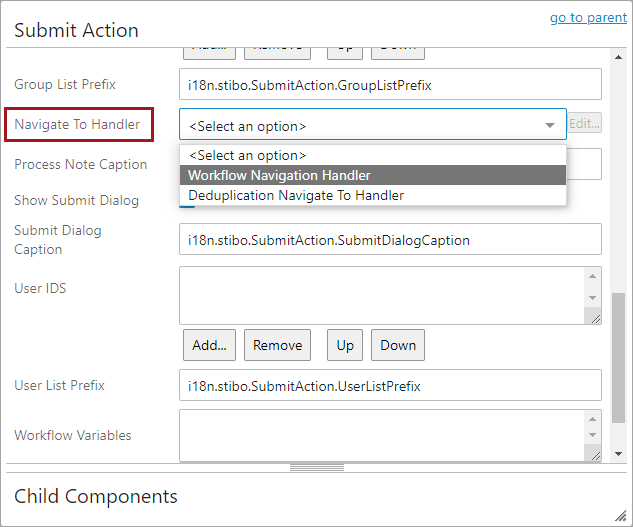This screenshot has height=527, width=633.
Task: Click into the User List Prefix field
Action: 390,385
